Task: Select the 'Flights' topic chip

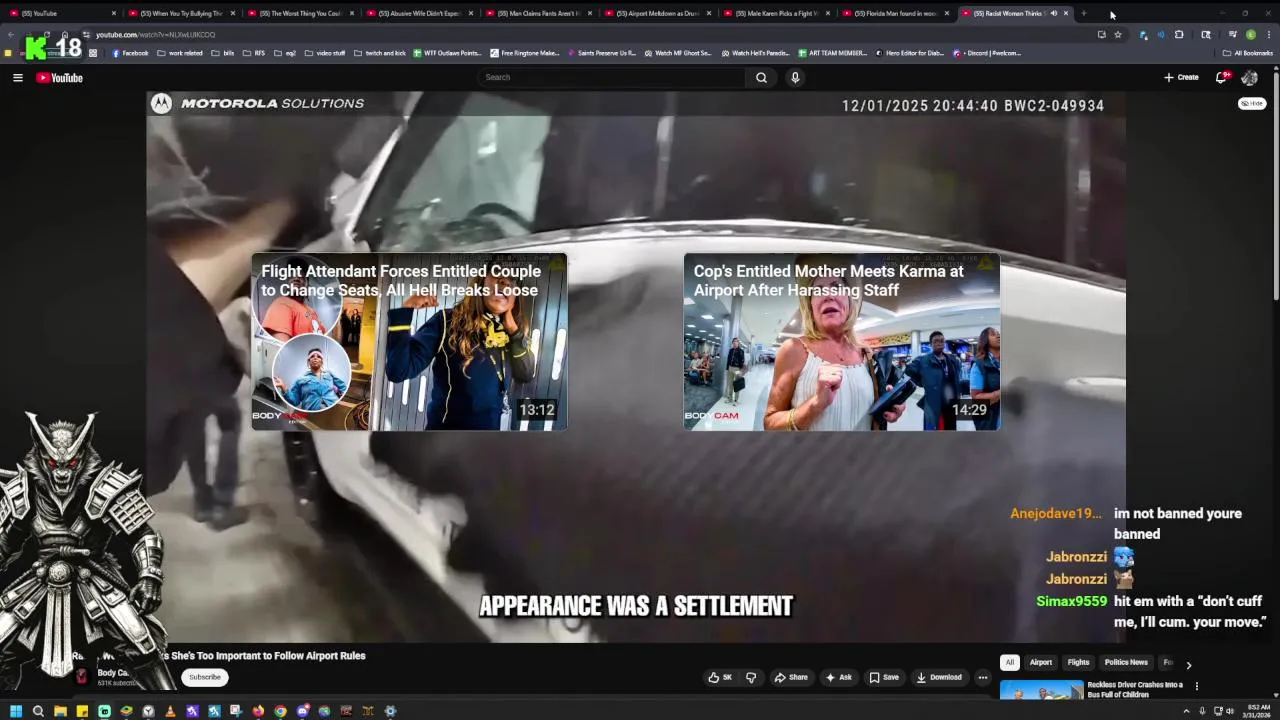Action: click(1078, 662)
